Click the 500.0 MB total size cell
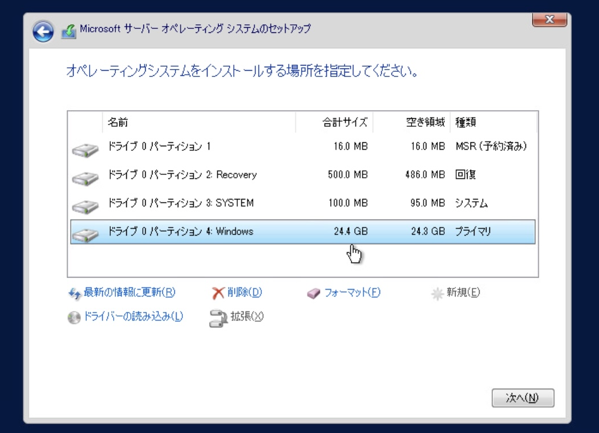 click(x=348, y=175)
